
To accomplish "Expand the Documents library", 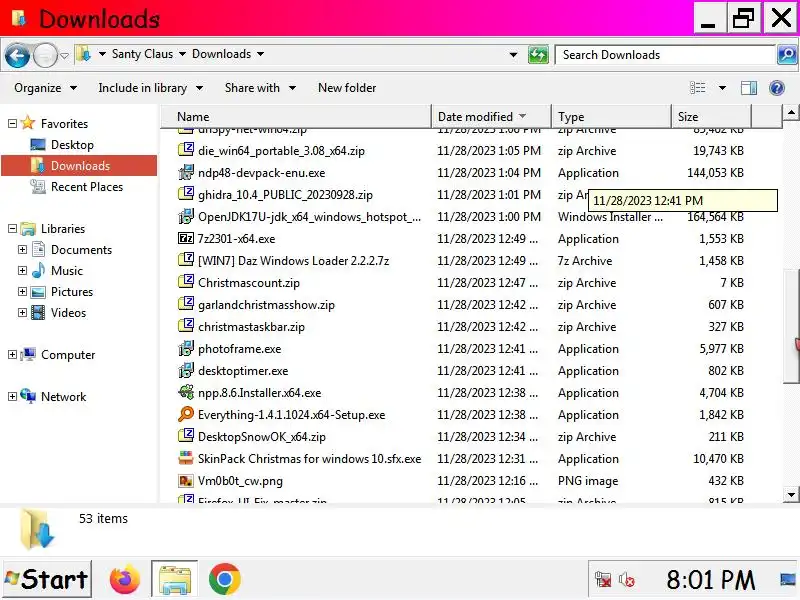I will tap(22, 249).
